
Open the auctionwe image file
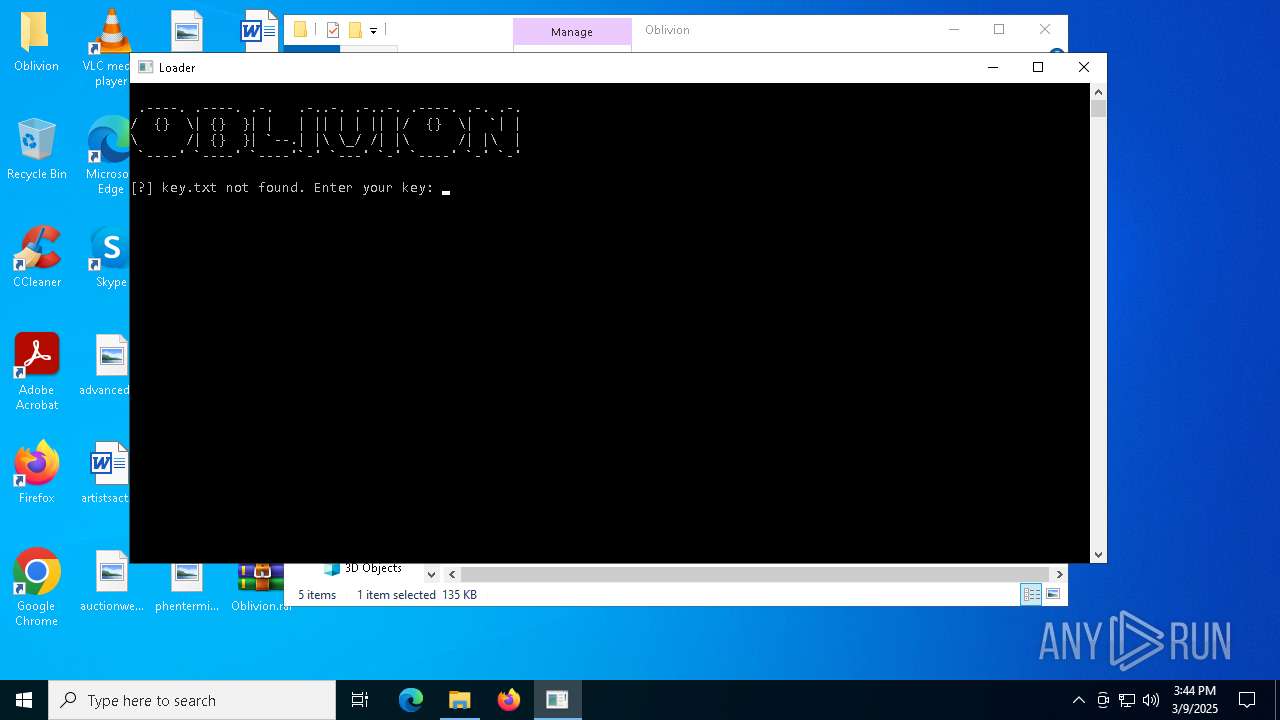coord(111,581)
